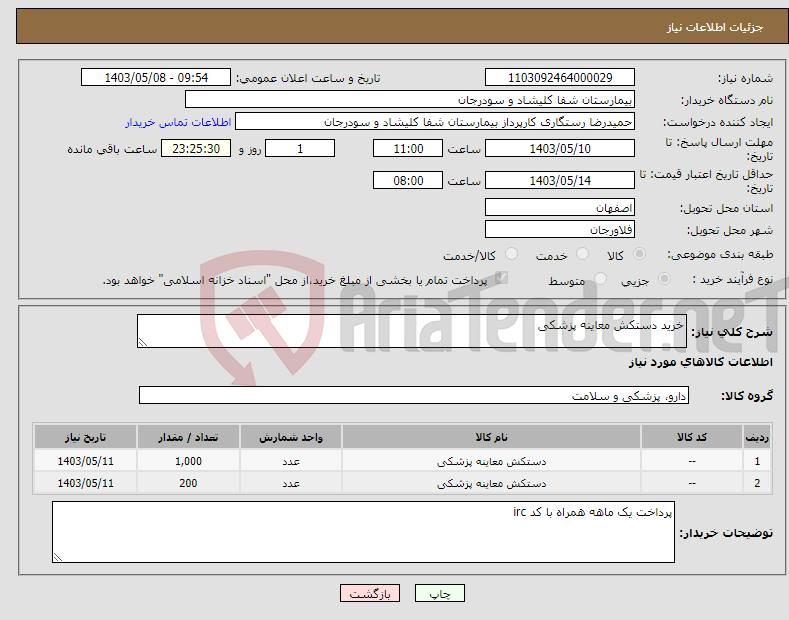Select the کالا radio button
The image size is (789, 620).
(639, 254)
